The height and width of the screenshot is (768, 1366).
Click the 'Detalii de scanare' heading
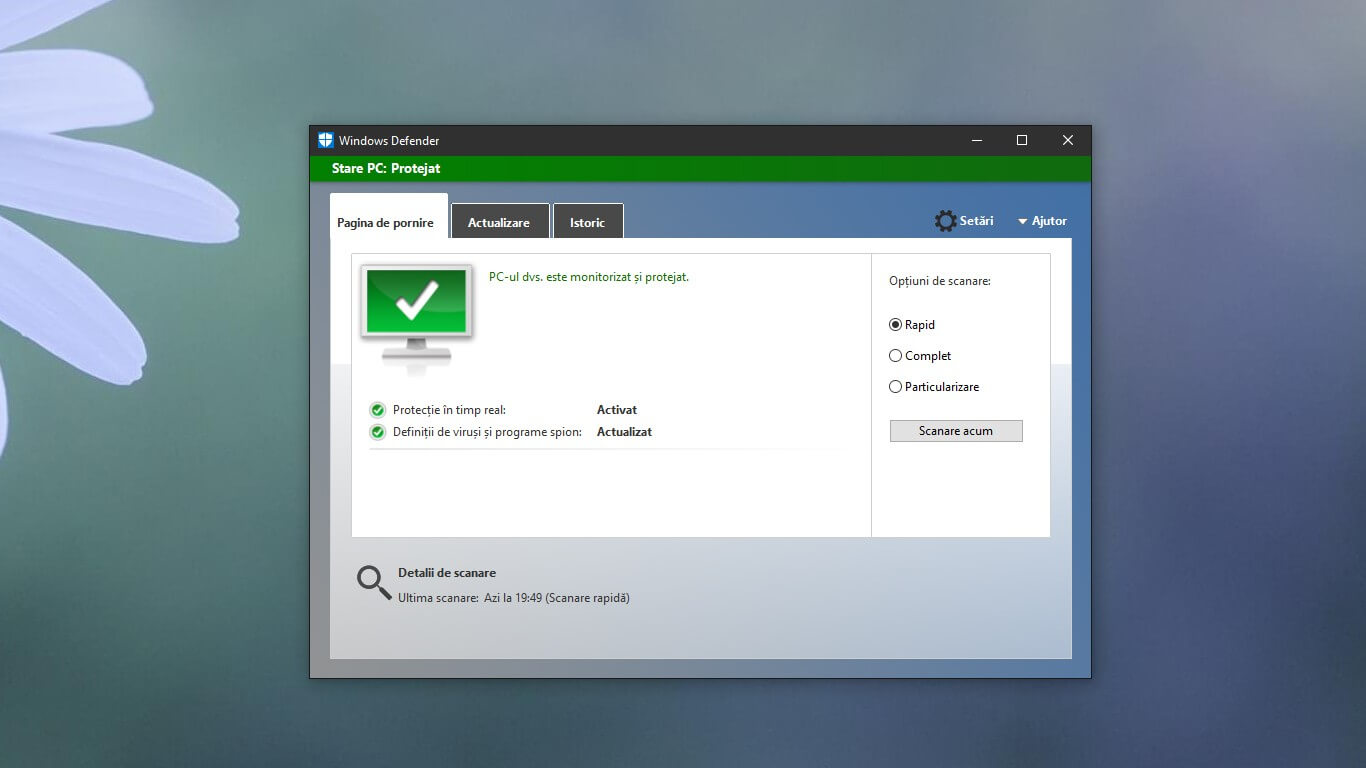tap(447, 573)
